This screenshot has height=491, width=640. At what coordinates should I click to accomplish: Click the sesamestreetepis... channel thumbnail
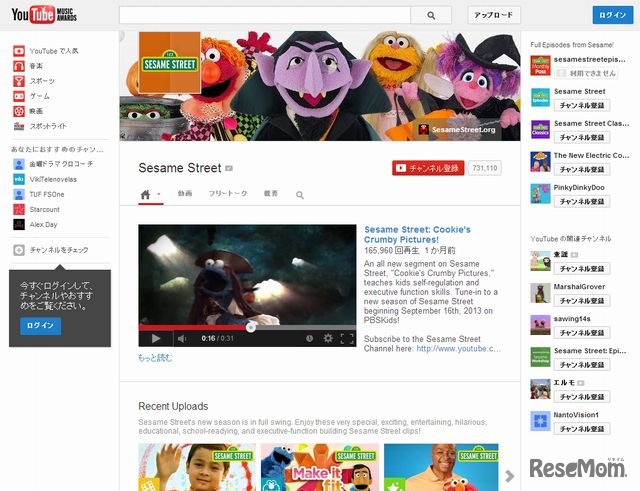point(540,66)
